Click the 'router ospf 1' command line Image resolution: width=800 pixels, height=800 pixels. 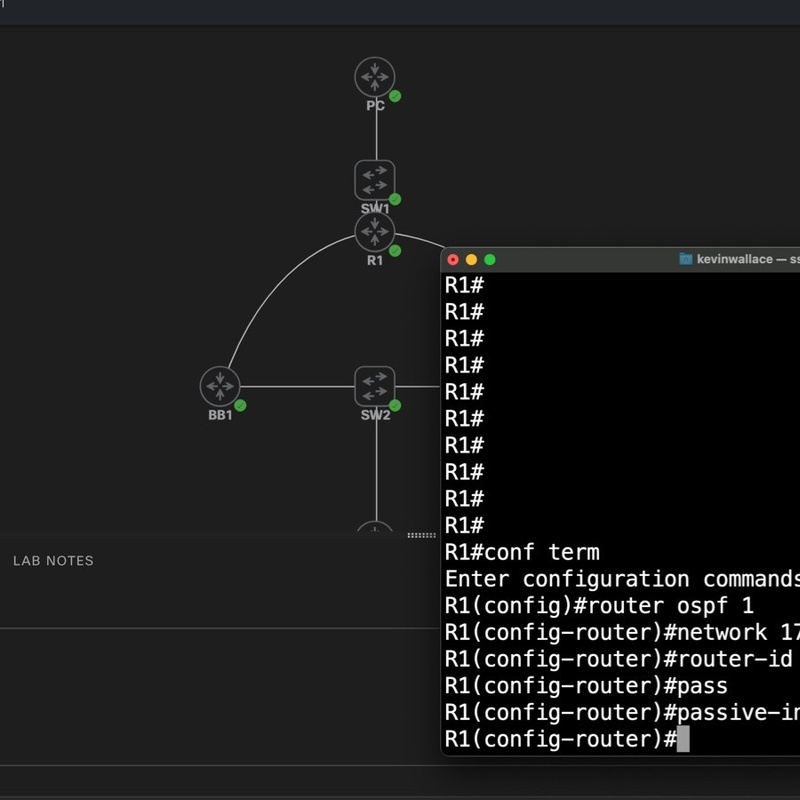coord(599,606)
